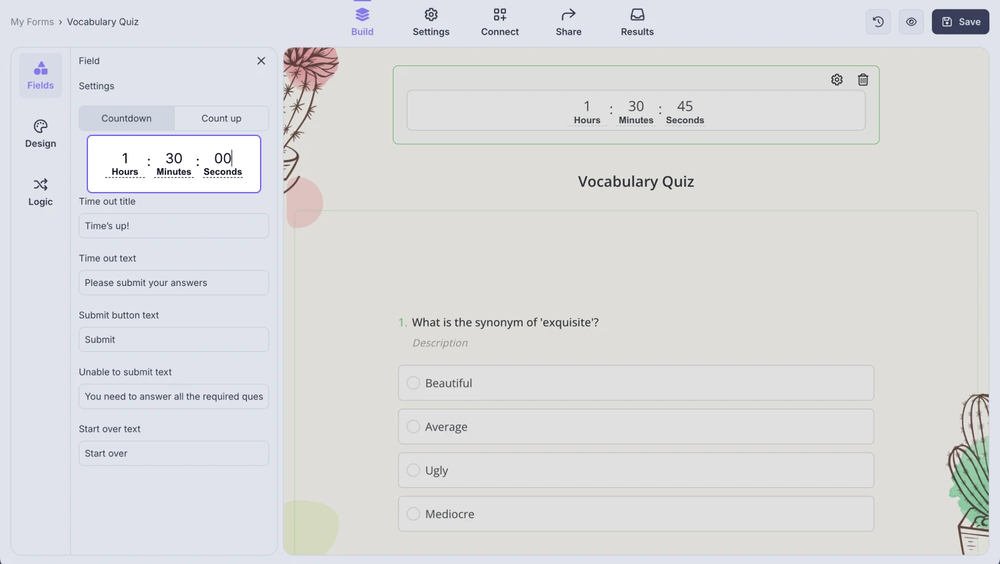Pick the 'Mediocre' answer choice
This screenshot has width=1000, height=564.
413,514
